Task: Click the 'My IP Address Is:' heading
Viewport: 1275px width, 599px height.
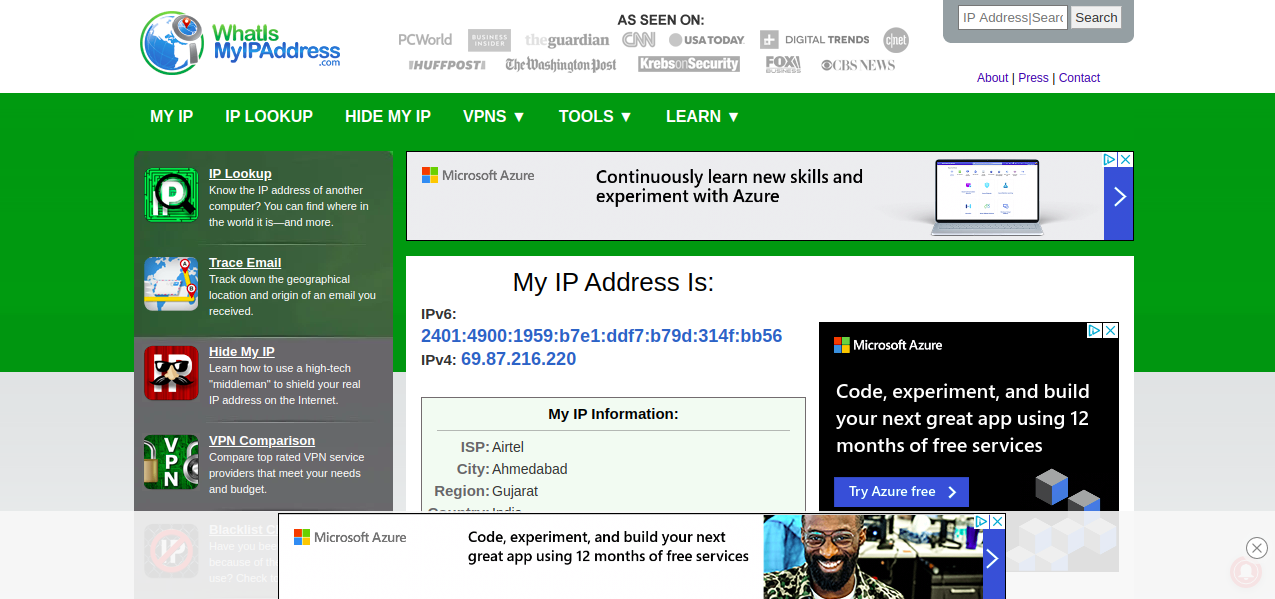Action: (x=613, y=283)
